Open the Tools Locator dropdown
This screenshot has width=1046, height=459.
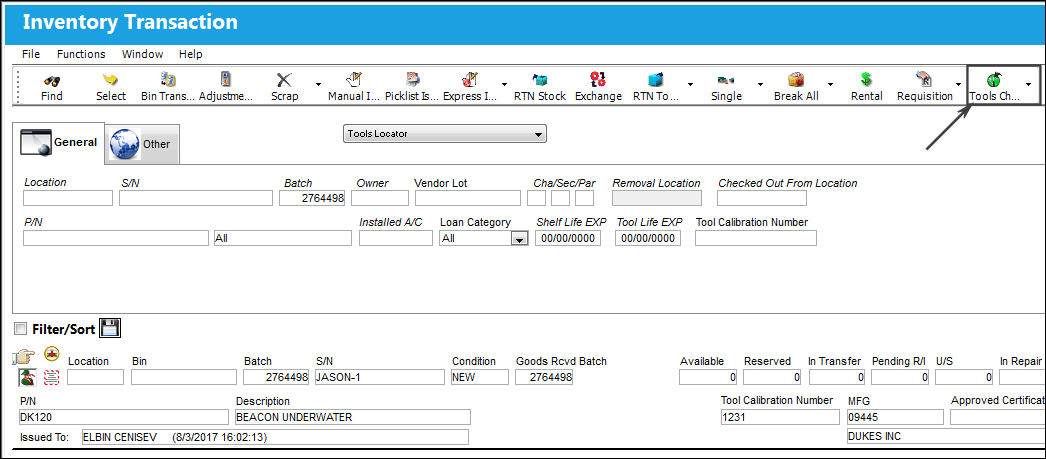coord(445,134)
